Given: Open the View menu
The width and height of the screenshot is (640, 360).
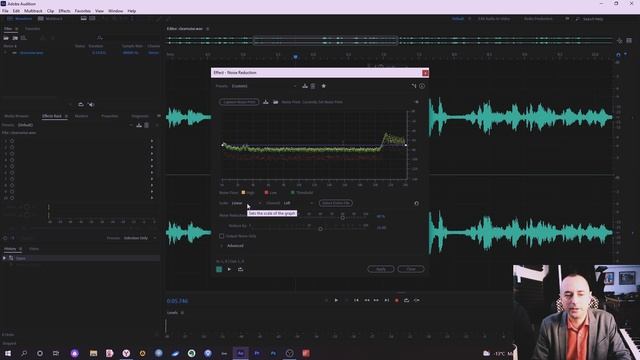Looking at the screenshot, I should pyautogui.click(x=99, y=11).
